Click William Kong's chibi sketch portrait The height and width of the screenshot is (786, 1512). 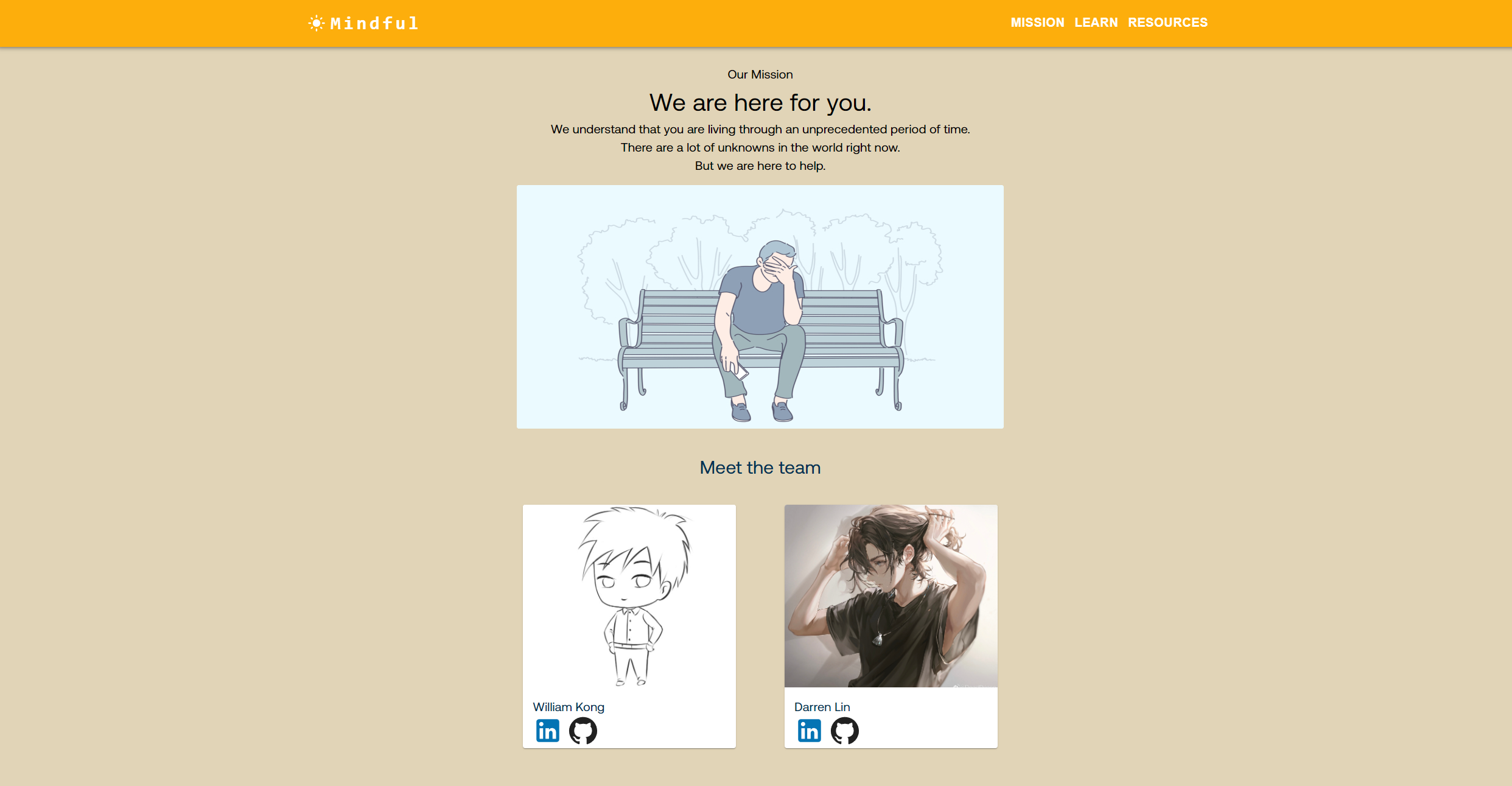tap(629, 596)
